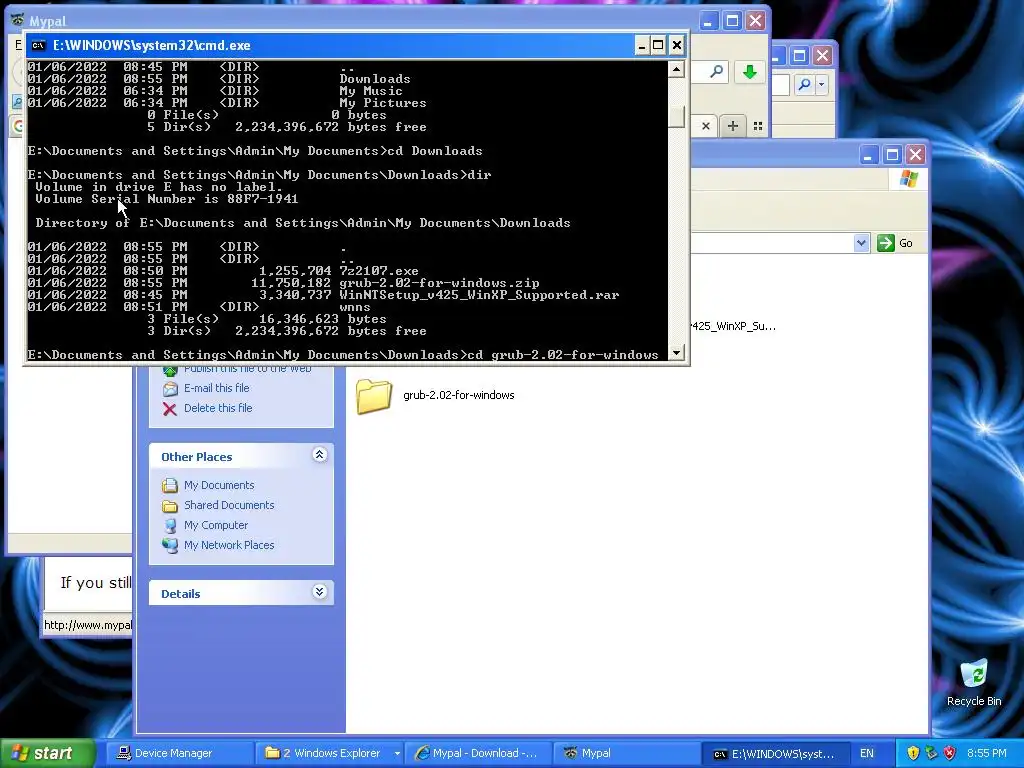The image size is (1024, 768).
Task: Click the Delete this file link
Action: pos(217,409)
